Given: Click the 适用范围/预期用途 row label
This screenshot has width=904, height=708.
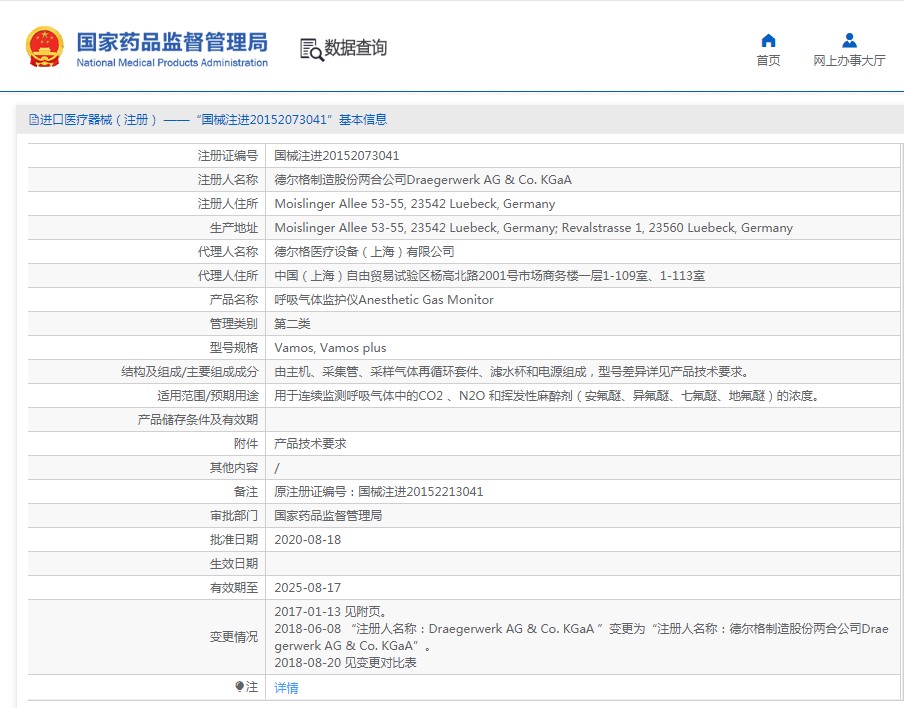Looking at the screenshot, I should coord(208,396).
